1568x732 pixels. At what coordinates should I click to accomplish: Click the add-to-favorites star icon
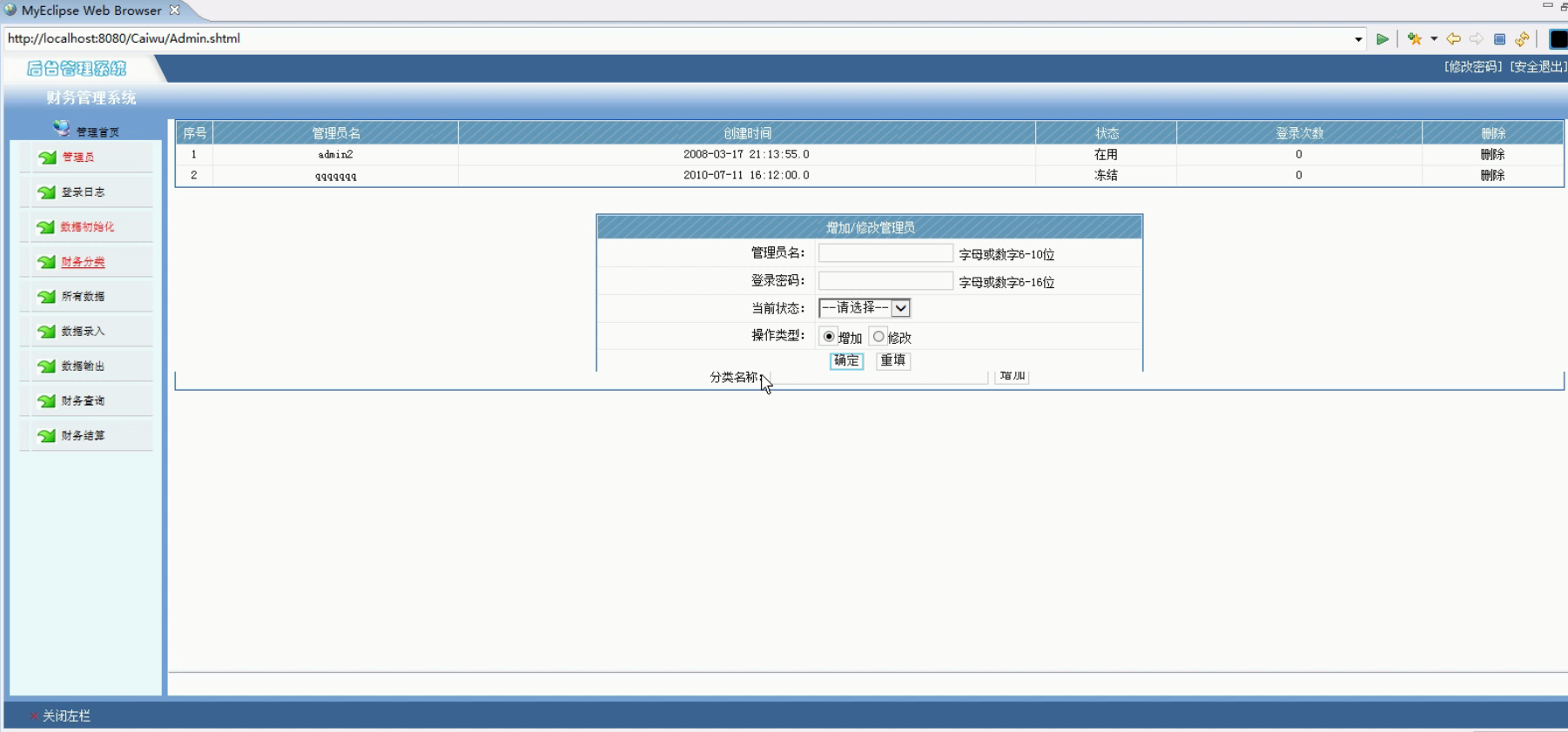click(1414, 39)
